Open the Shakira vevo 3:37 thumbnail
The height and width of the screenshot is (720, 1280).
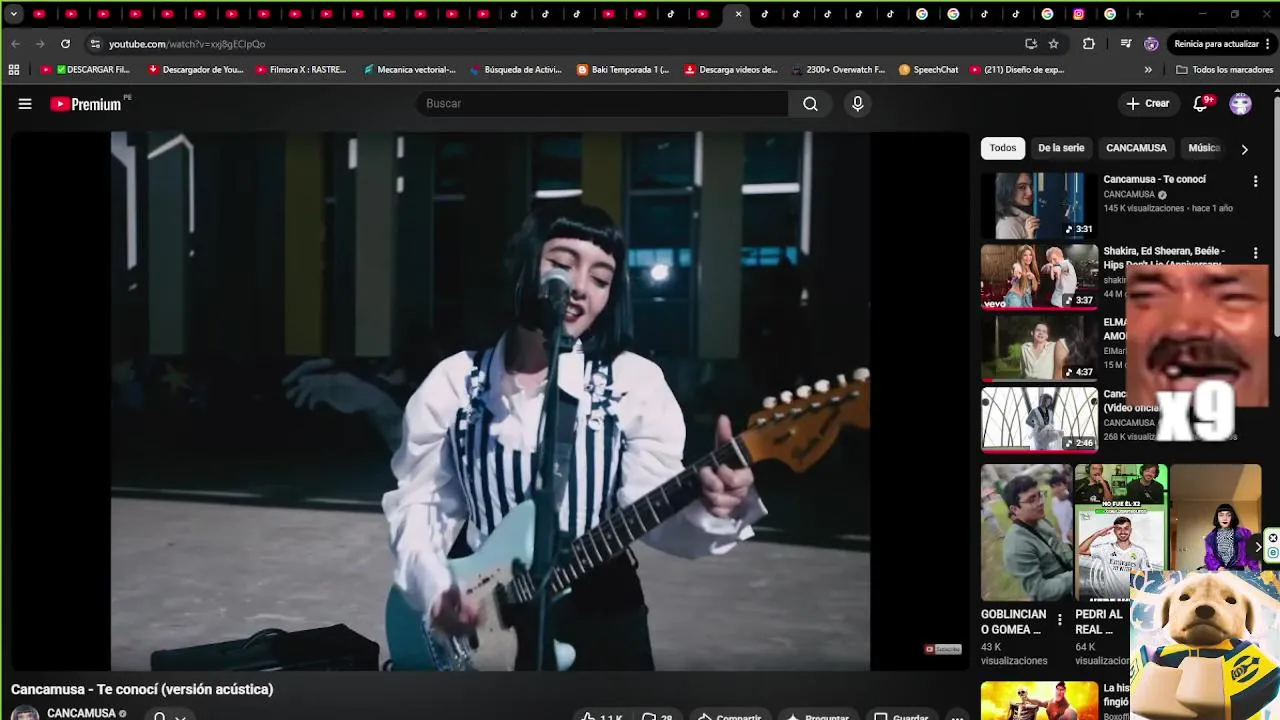(x=1039, y=277)
